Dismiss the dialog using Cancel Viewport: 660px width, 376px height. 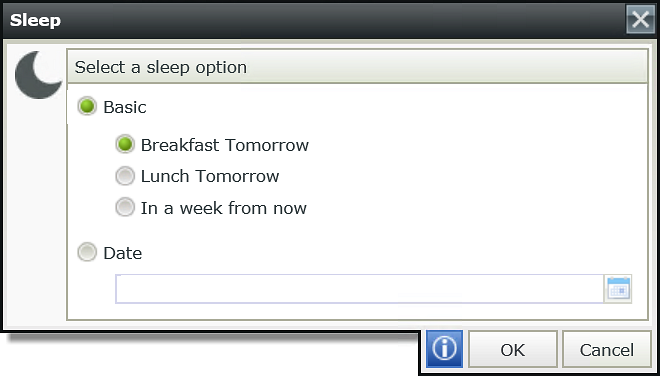coord(607,349)
